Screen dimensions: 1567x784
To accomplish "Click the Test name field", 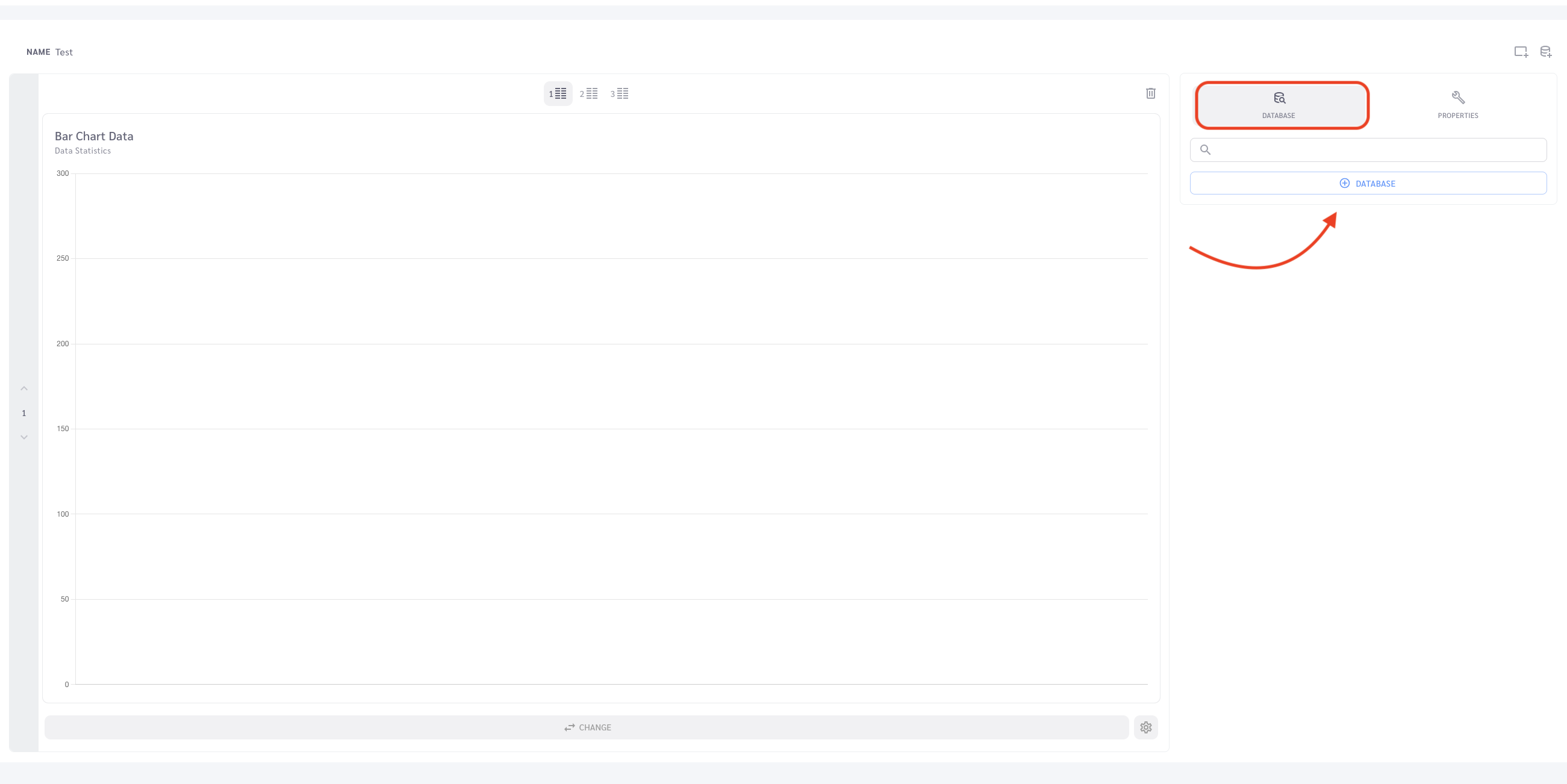I will pos(64,52).
